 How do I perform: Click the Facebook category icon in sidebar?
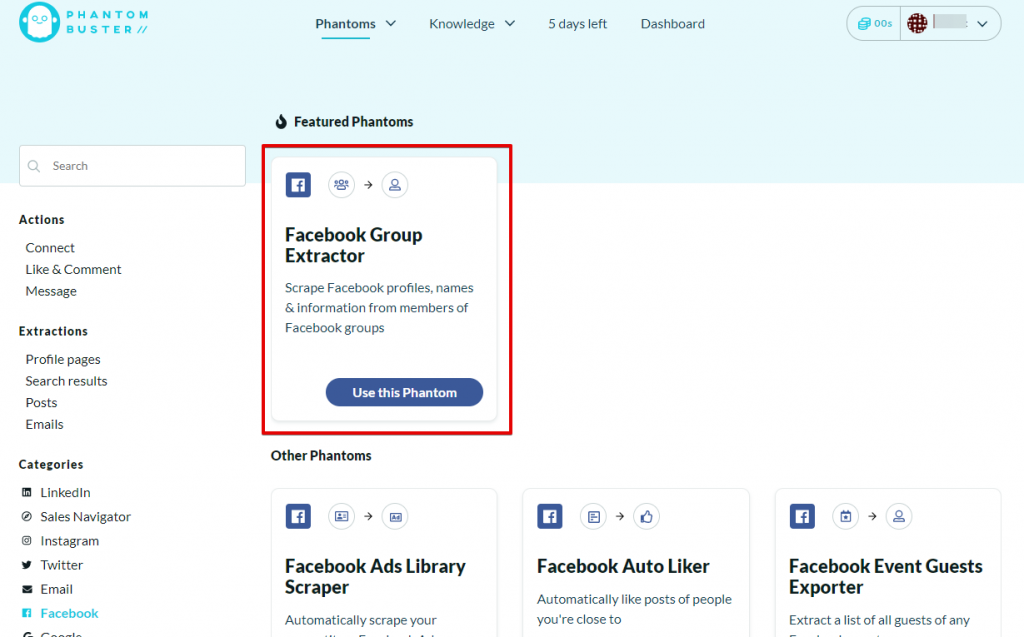click(27, 613)
